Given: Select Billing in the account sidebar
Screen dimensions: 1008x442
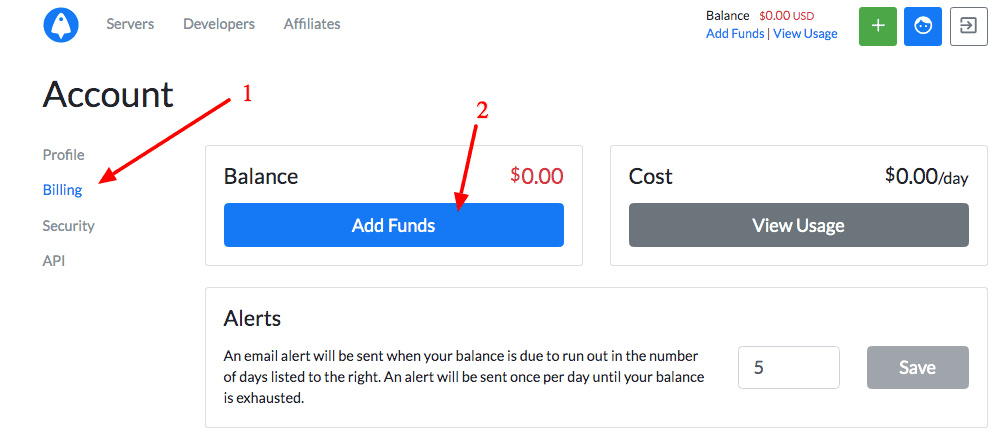Looking at the screenshot, I should 62,190.
